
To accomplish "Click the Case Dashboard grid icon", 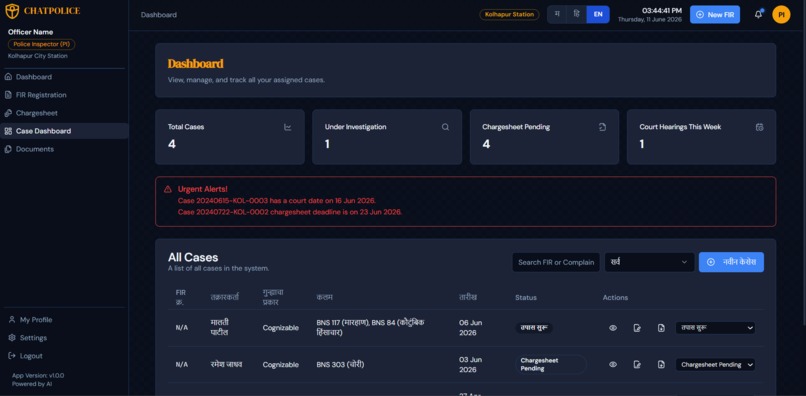I will coord(8,131).
